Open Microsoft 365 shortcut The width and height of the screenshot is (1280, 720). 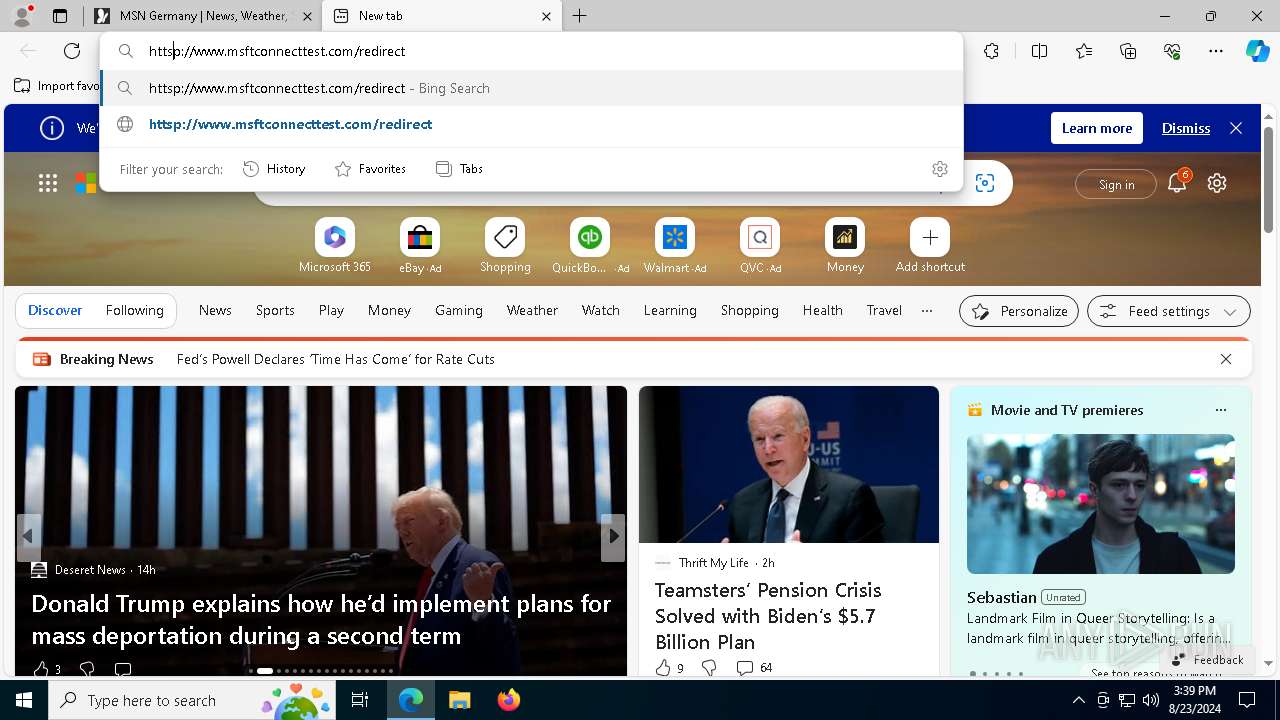335,246
